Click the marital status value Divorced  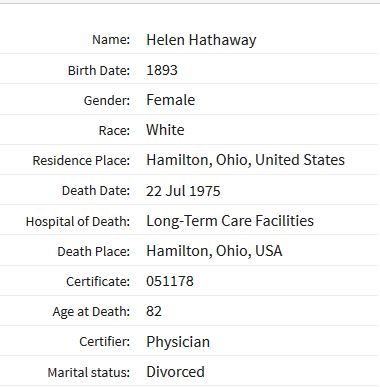[x=175, y=372]
